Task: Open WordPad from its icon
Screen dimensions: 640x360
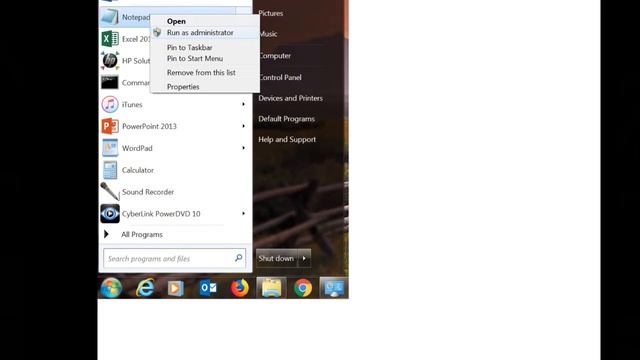Action: tap(109, 148)
